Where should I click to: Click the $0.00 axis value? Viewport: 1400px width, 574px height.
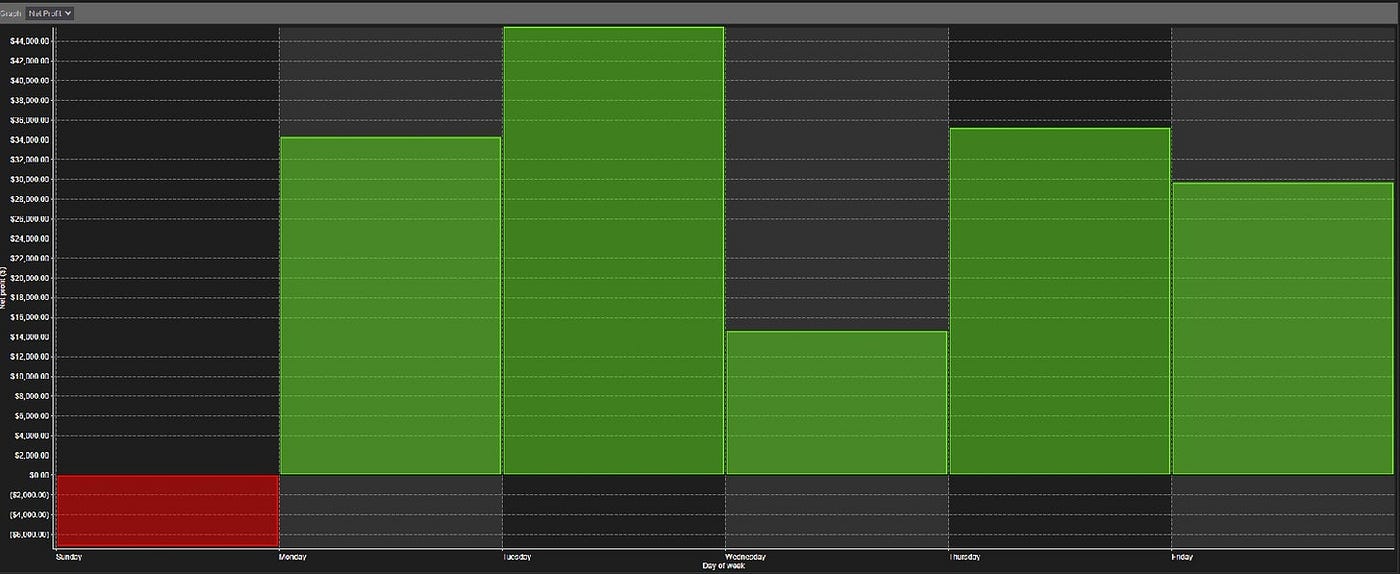click(x=41, y=475)
